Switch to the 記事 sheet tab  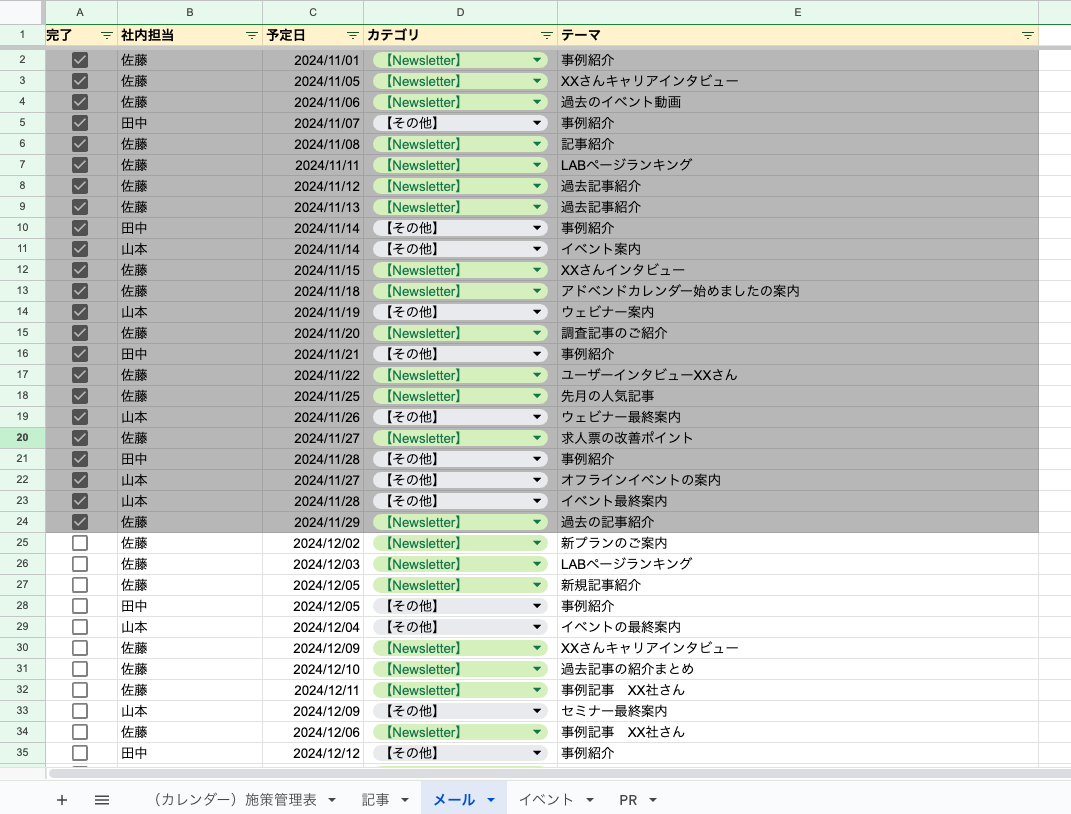377,799
